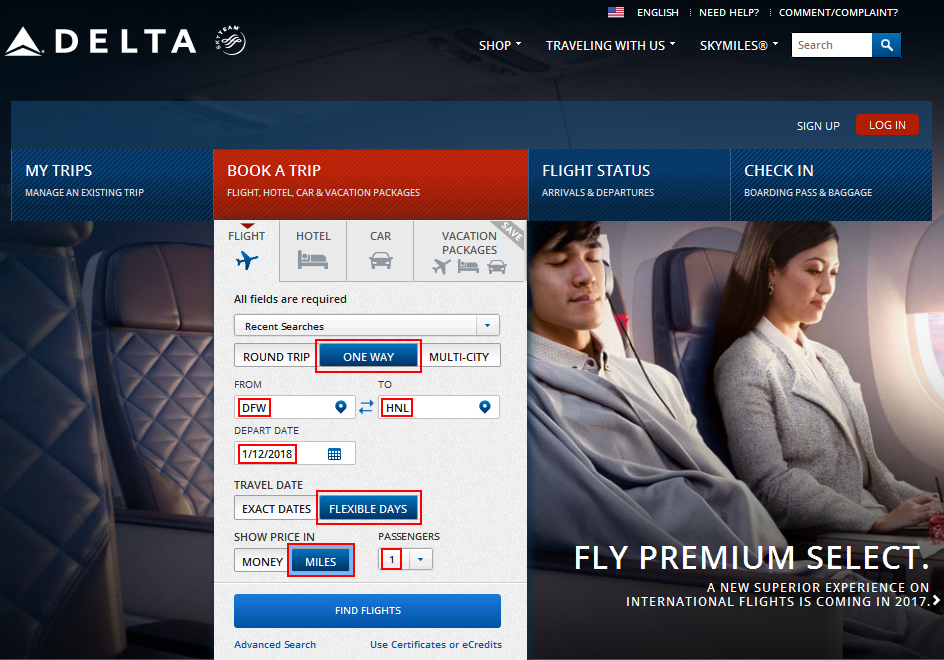Screen dimensions: 944x660
Task: Open the depart date calendar icon
Action: 334,454
